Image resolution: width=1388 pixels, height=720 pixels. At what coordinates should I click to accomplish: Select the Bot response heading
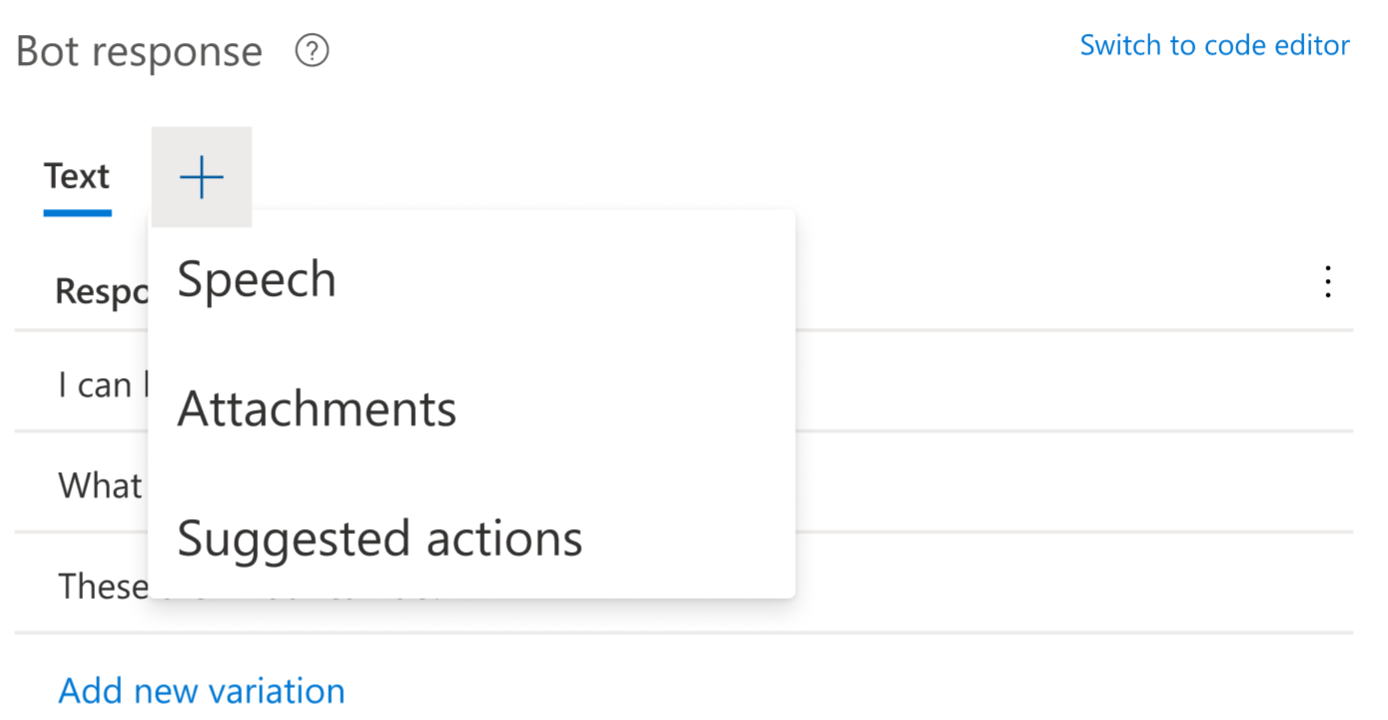pos(138,50)
